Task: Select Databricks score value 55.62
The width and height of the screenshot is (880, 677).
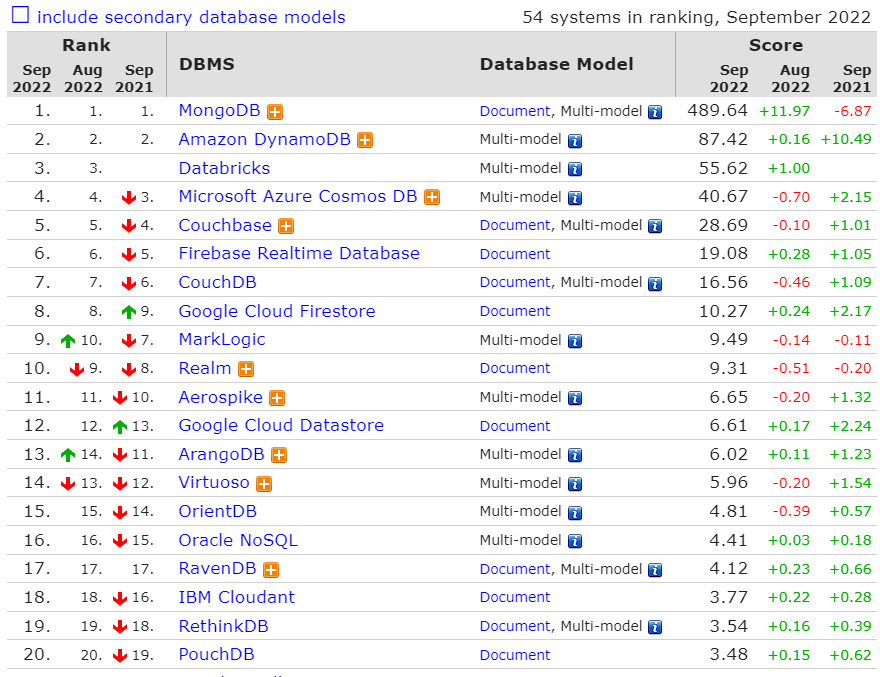Action: click(x=723, y=168)
